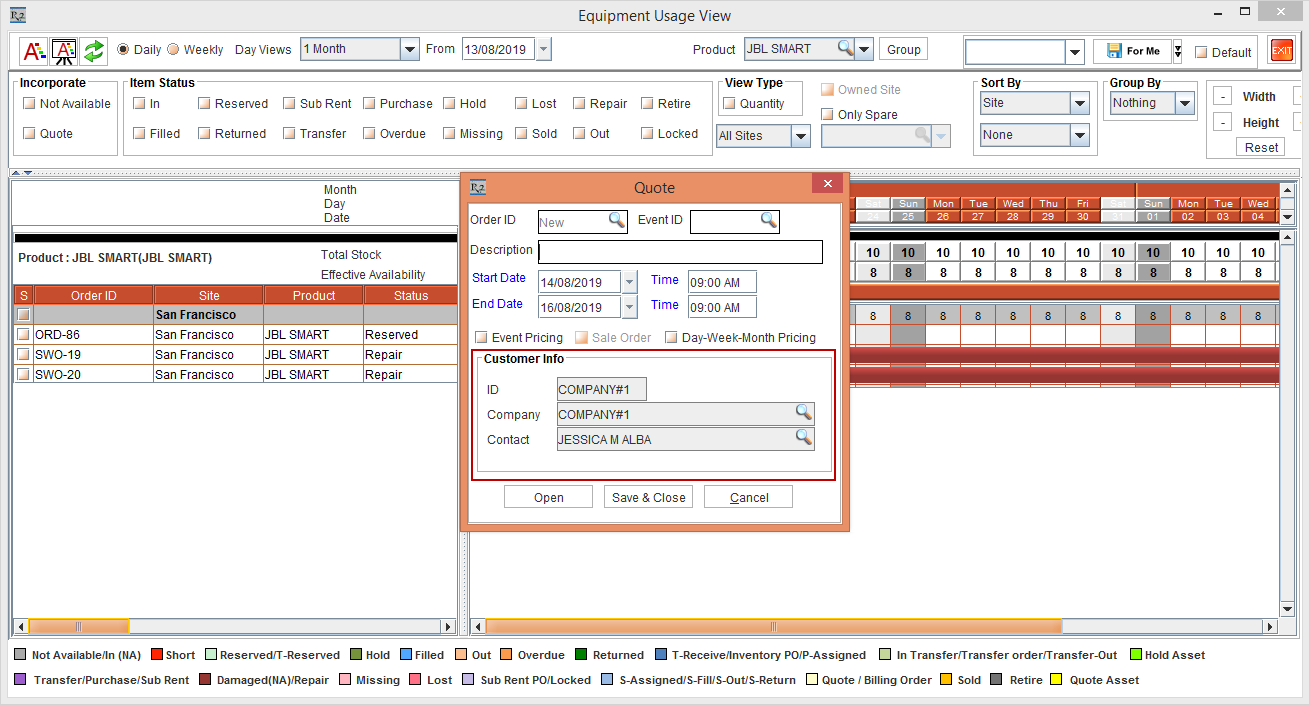Viewport: 1310px width, 705px height.
Task: Click Cancel in Quote dialog
Action: 749,497
